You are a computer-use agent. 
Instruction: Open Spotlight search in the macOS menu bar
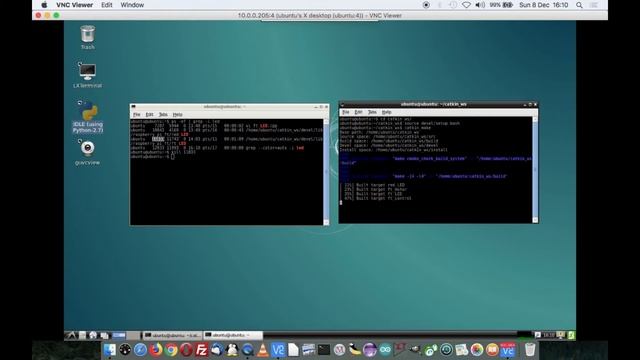point(579,5)
